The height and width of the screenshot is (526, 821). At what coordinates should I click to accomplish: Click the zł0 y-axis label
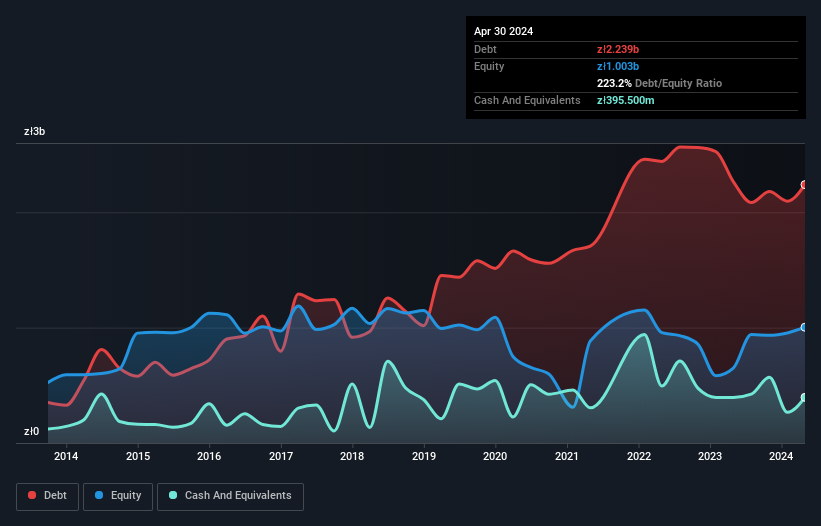(31, 431)
